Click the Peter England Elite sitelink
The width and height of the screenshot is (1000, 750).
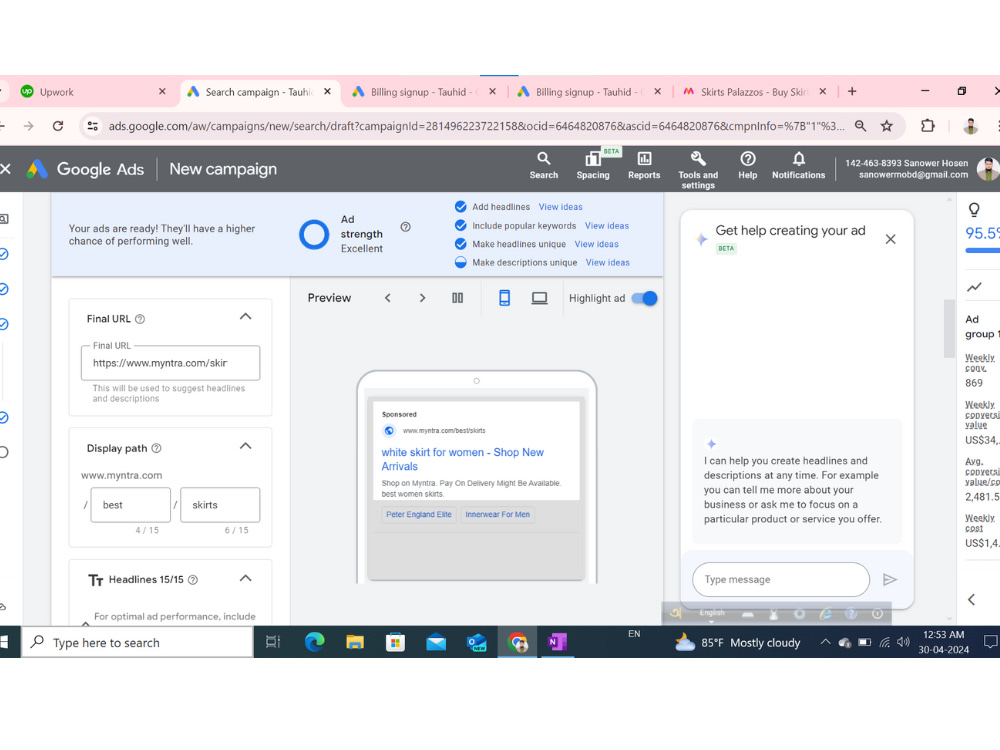[x=418, y=515]
